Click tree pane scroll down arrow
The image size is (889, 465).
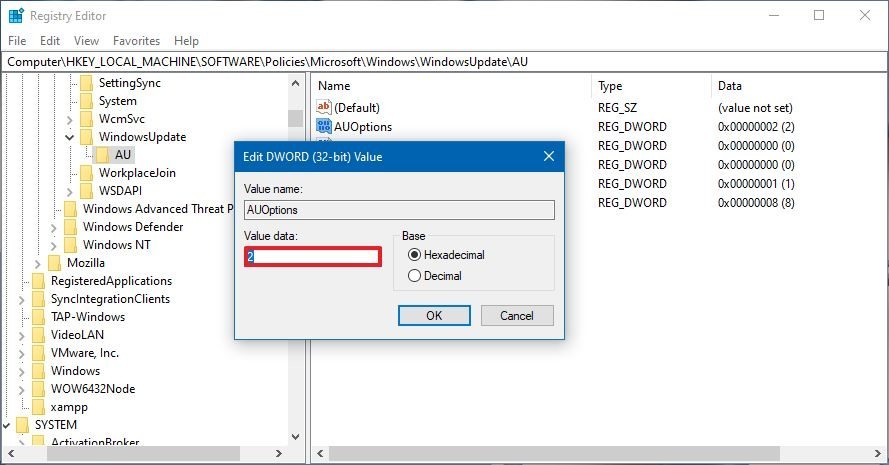[x=295, y=437]
